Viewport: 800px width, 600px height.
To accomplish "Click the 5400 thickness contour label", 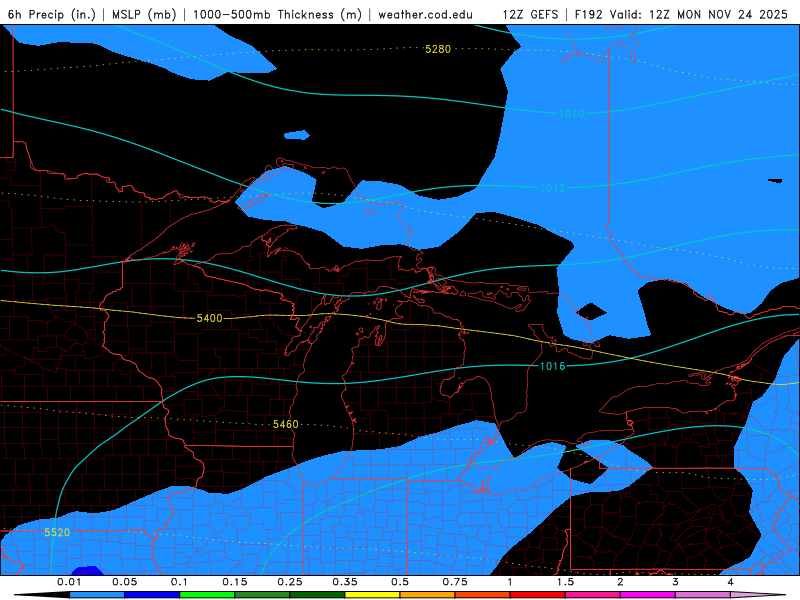I will 209,318.
